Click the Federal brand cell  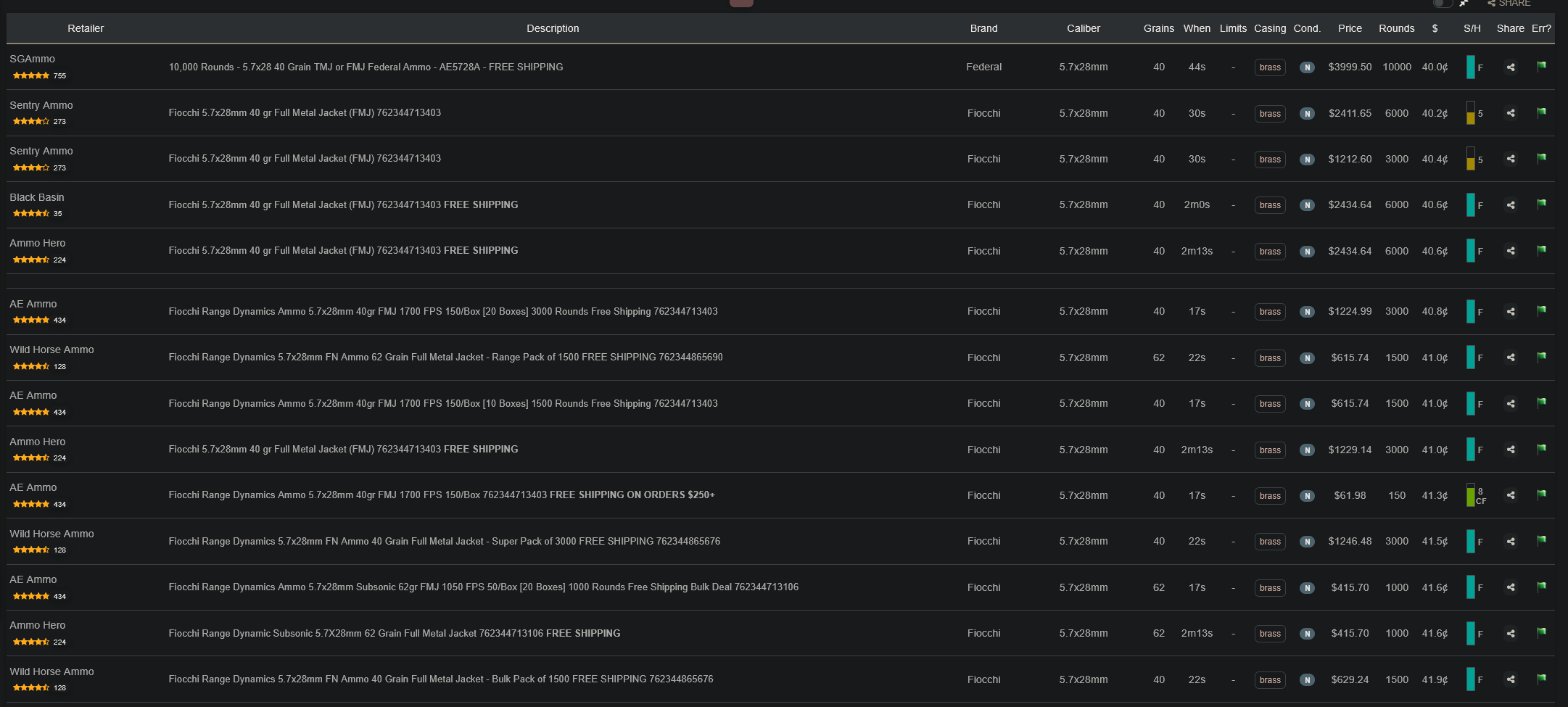[x=983, y=67]
